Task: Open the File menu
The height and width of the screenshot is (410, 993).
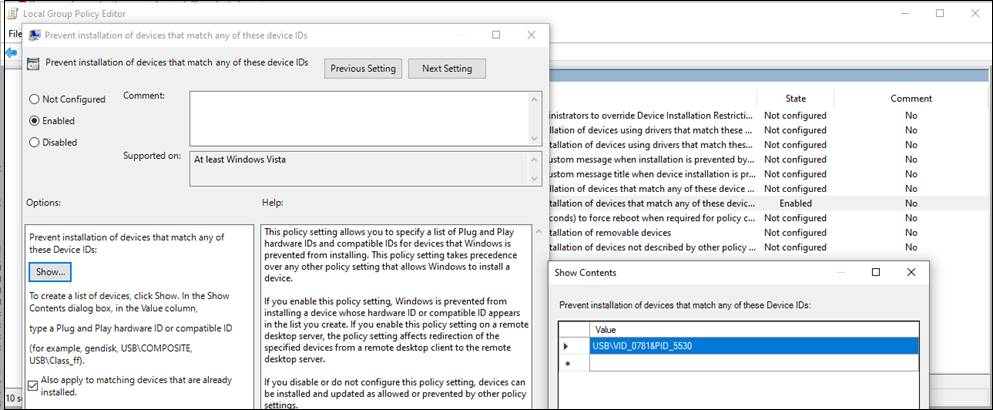Action: 15,34
